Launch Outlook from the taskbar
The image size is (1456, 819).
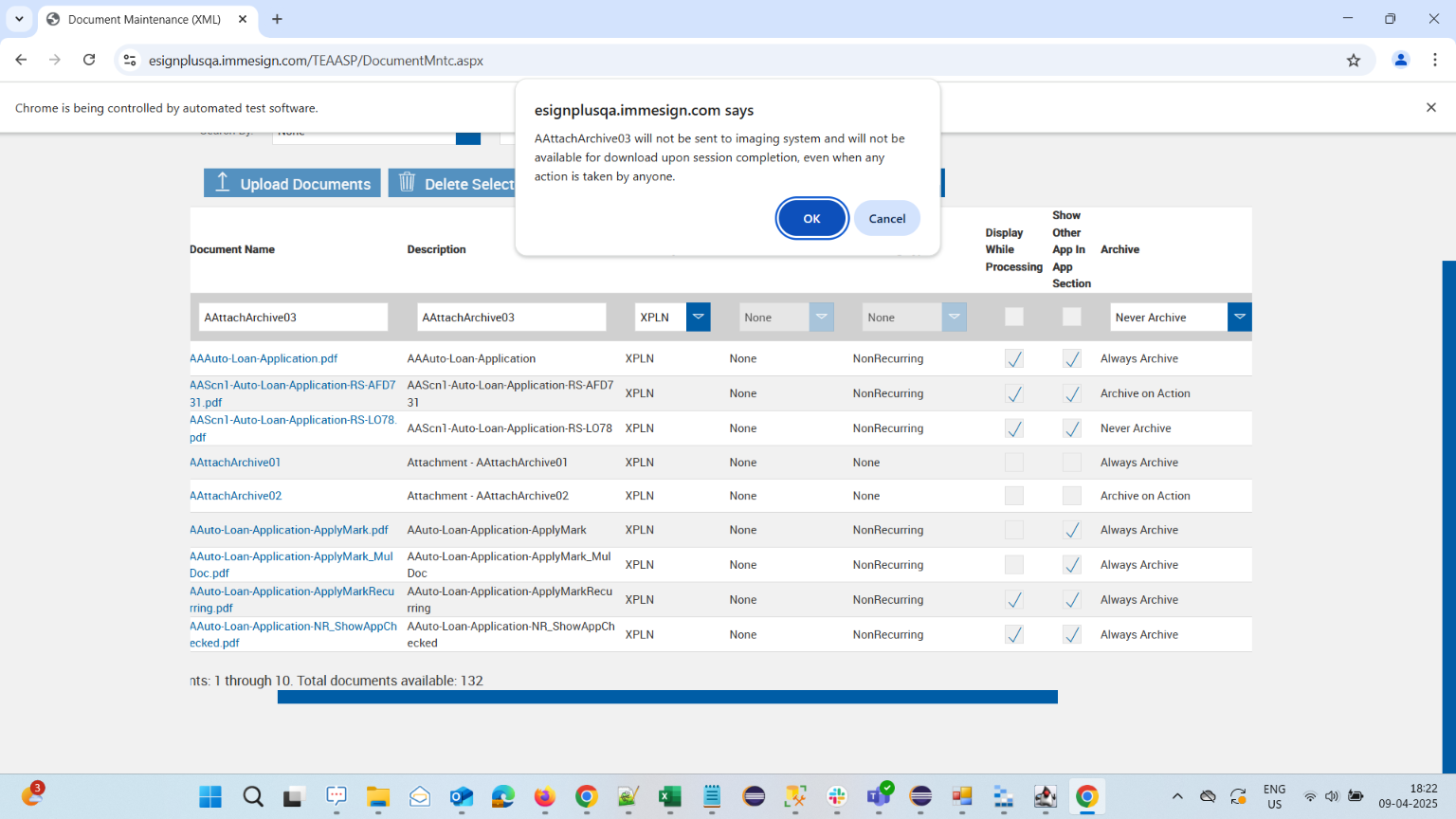coord(461,797)
